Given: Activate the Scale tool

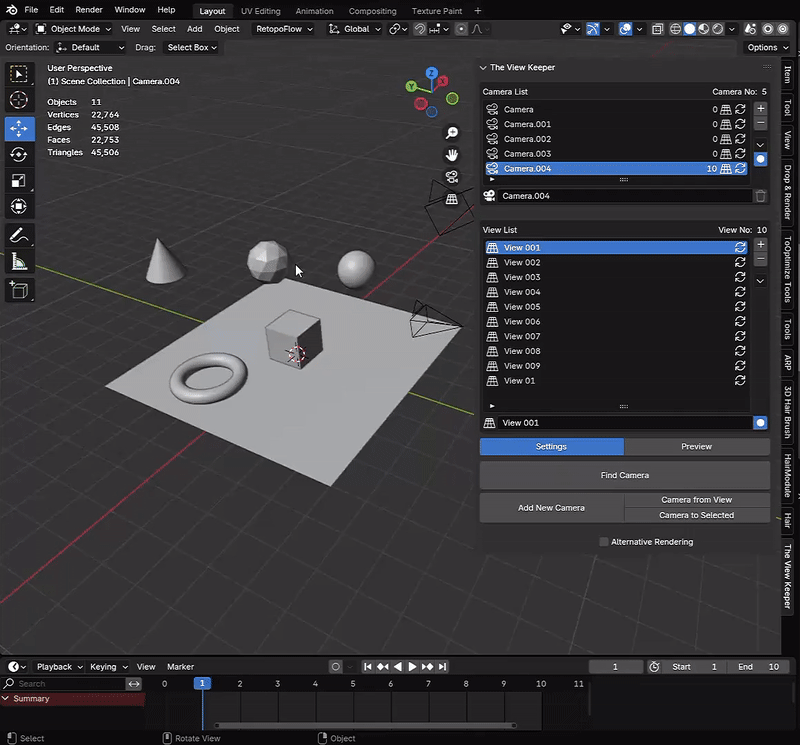Looking at the screenshot, I should pos(19,181).
